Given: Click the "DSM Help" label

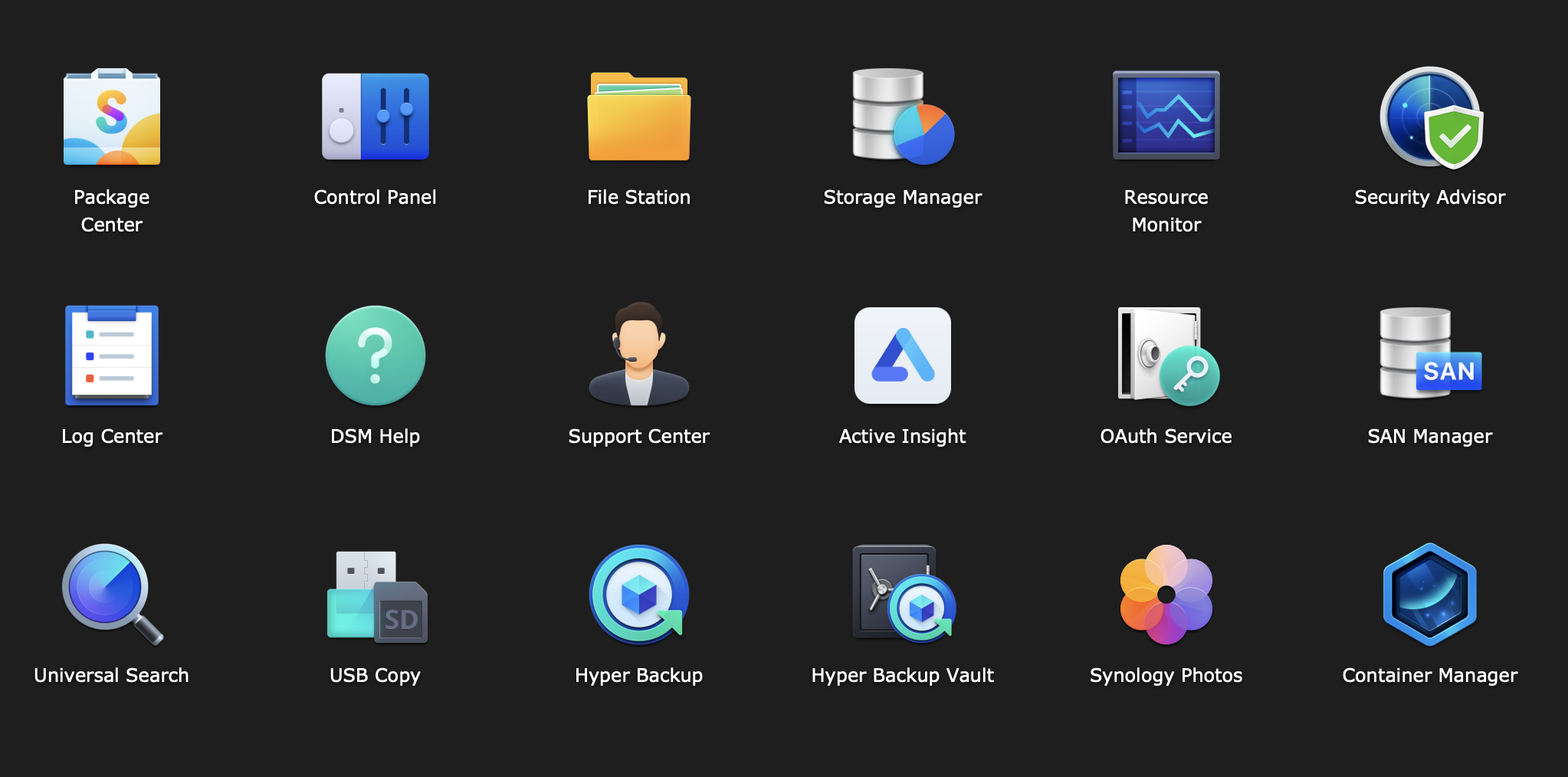Looking at the screenshot, I should click(376, 437).
